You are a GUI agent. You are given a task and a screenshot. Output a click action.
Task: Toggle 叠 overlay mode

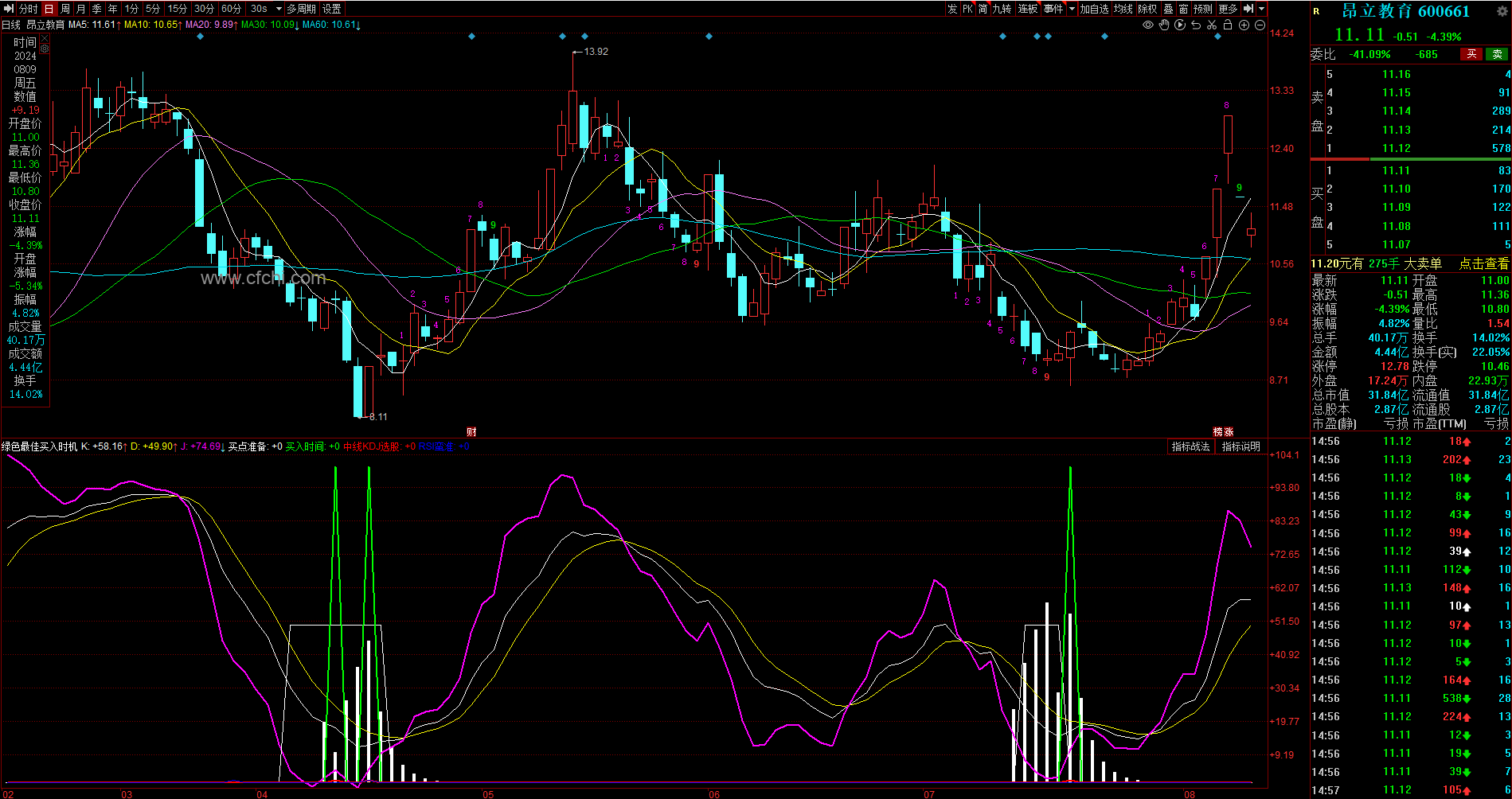[1168, 9]
